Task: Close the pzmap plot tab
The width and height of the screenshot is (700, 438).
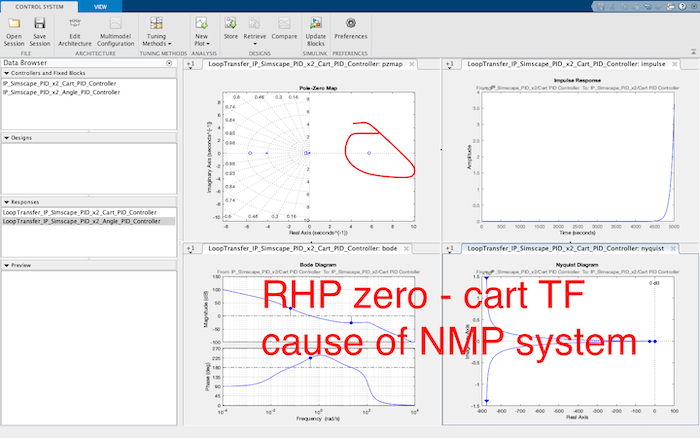Action: coord(412,64)
